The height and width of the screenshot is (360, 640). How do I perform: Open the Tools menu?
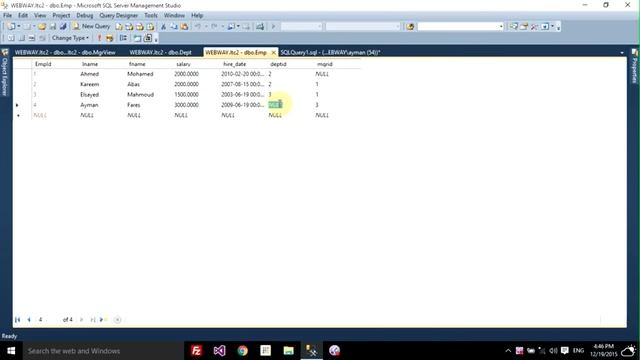click(151, 16)
